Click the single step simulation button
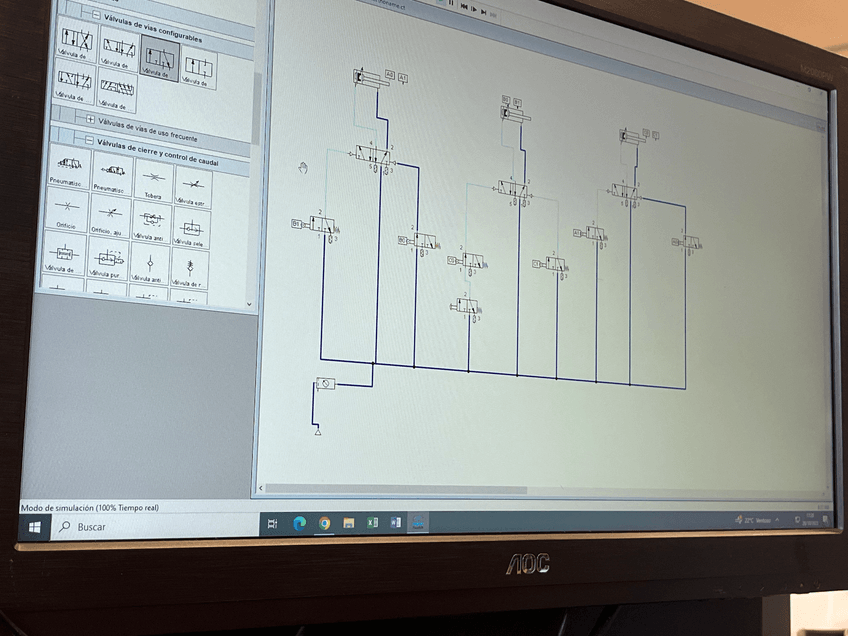Screen dimensions: 848x636 point(474,9)
